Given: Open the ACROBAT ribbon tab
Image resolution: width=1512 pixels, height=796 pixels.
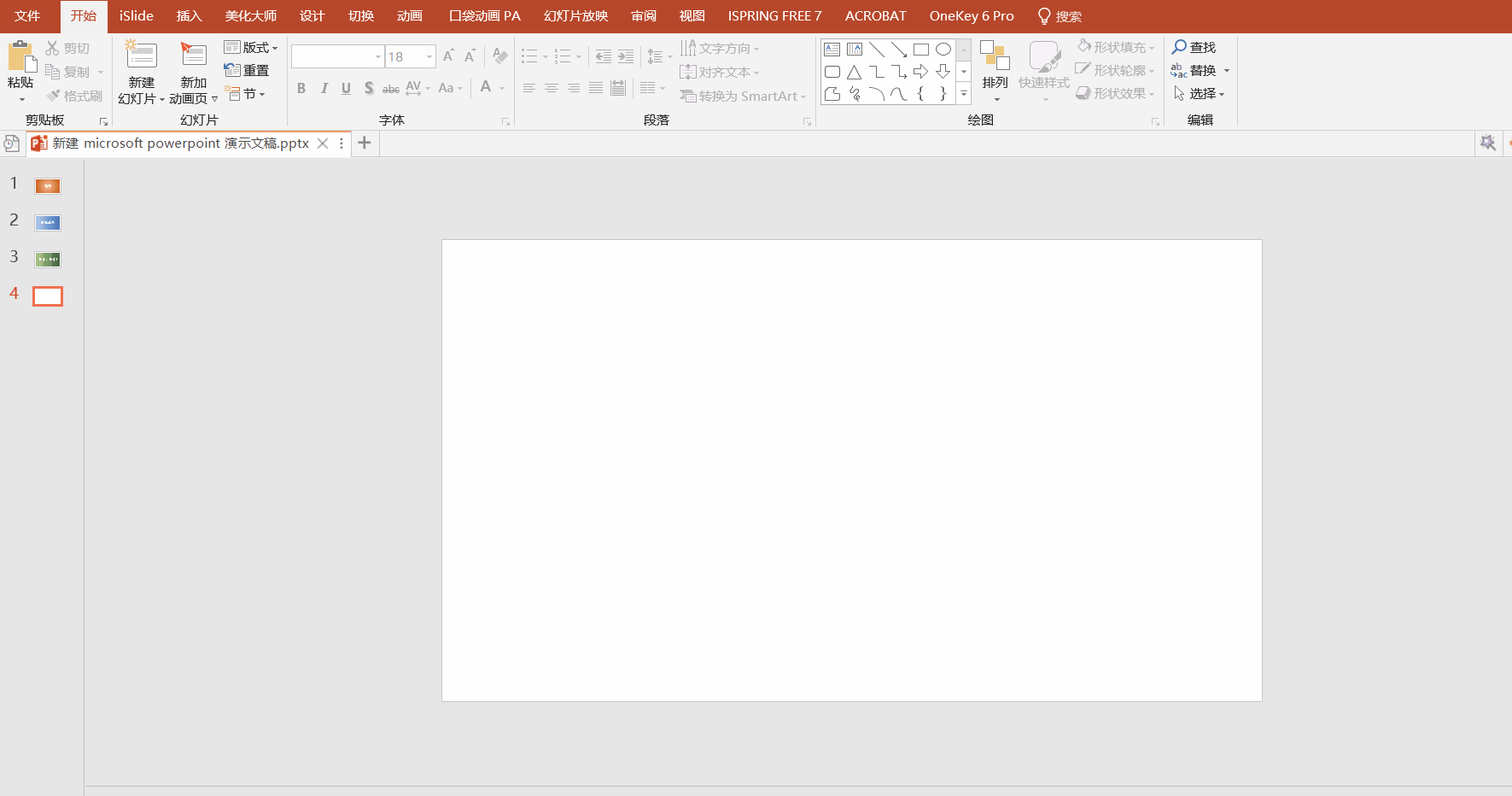Looking at the screenshot, I should (x=876, y=16).
